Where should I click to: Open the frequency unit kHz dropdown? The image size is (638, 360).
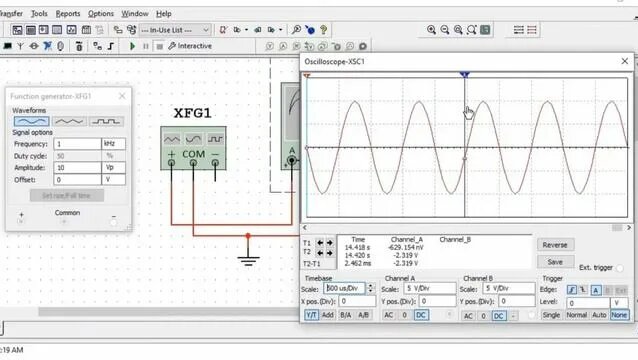[x=114, y=144]
